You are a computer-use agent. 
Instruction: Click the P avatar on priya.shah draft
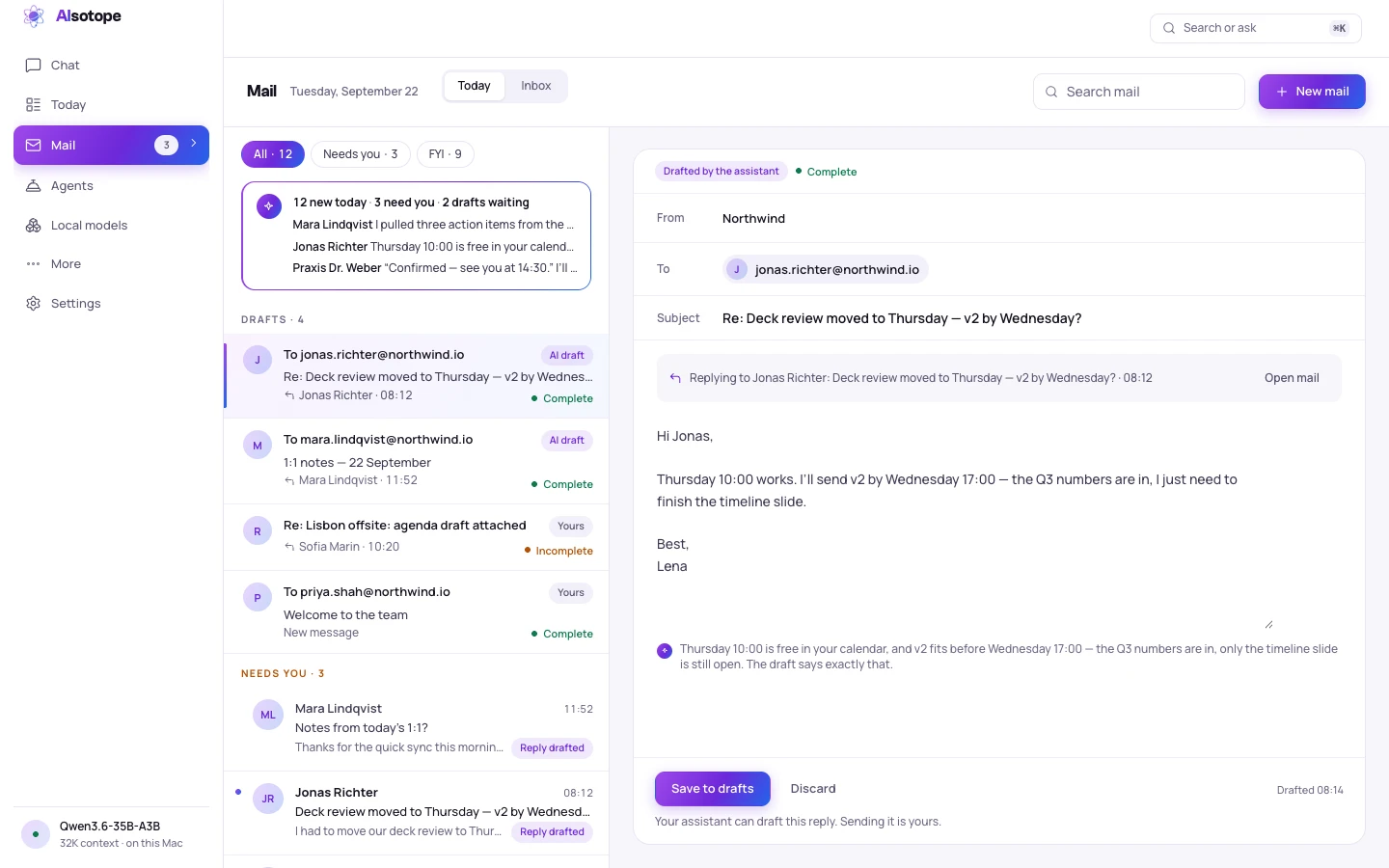258,598
